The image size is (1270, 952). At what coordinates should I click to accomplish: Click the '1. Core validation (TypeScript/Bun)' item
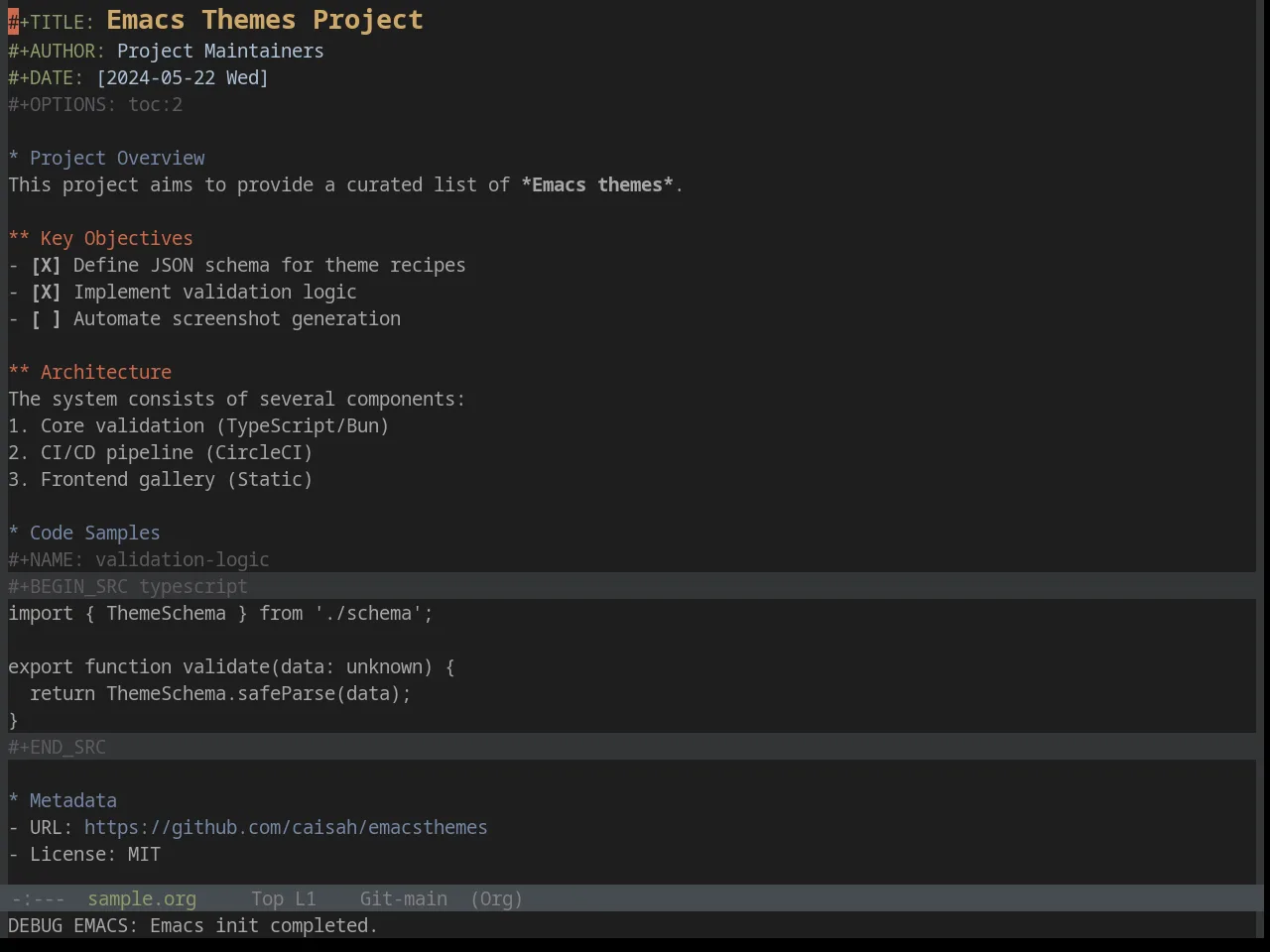[198, 426]
